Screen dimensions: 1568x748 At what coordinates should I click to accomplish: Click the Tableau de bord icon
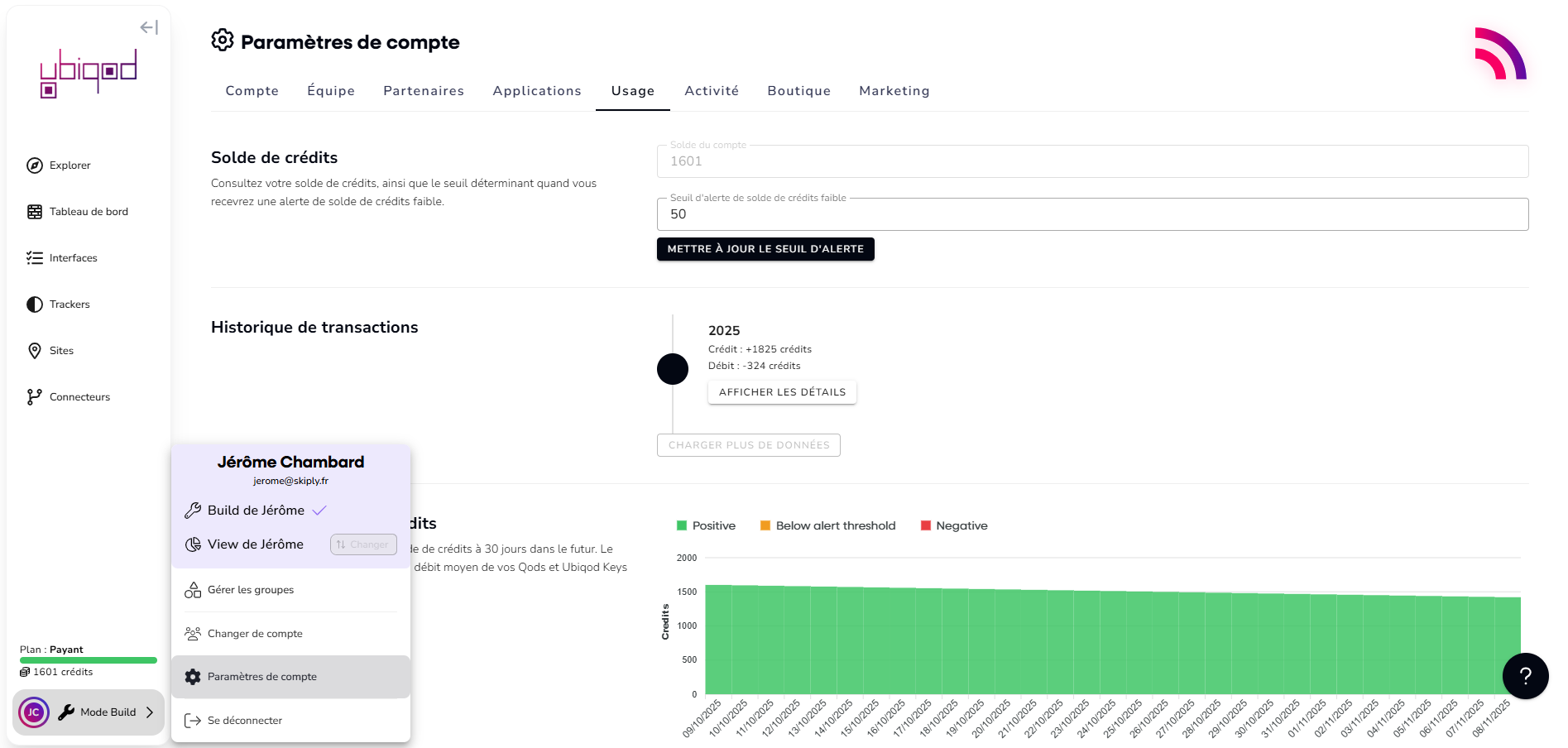tap(35, 212)
